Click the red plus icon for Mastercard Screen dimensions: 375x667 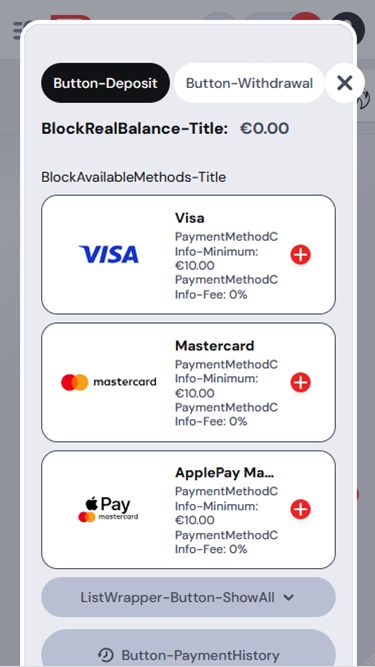coord(301,382)
